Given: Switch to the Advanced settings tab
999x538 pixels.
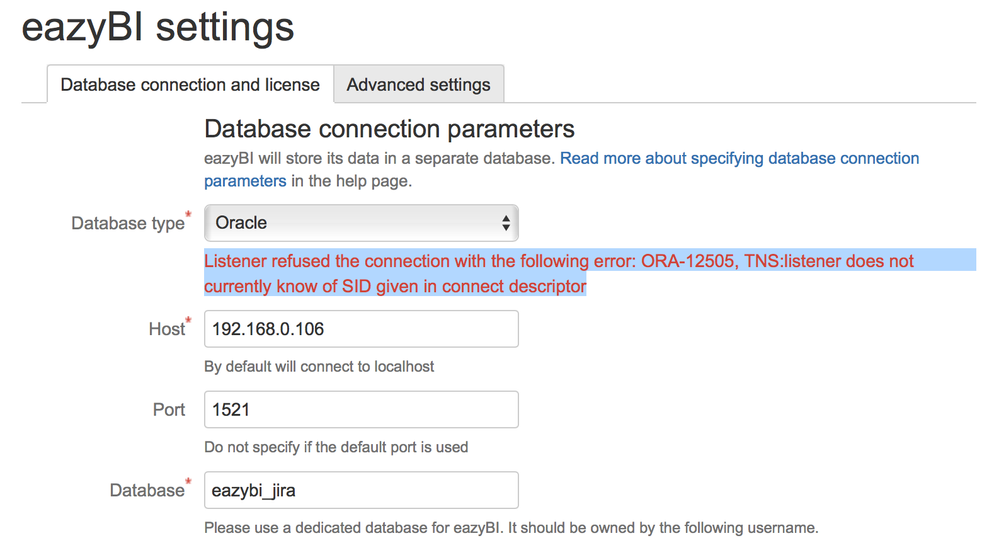Looking at the screenshot, I should [x=419, y=84].
